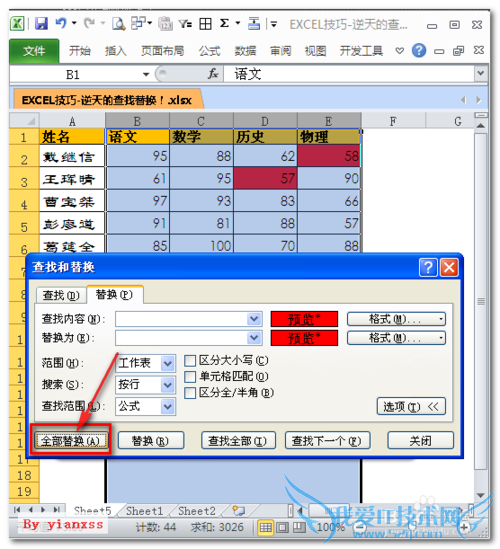Click the AutoSum sigma icon
The width and height of the screenshot is (500, 549).
224,23
